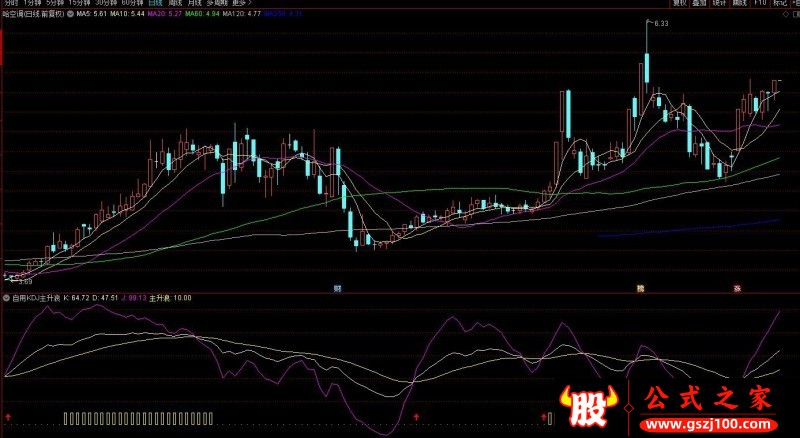Click the green MA60: 4.94 label
Viewport: 800px width, 438px height.
(202, 14)
